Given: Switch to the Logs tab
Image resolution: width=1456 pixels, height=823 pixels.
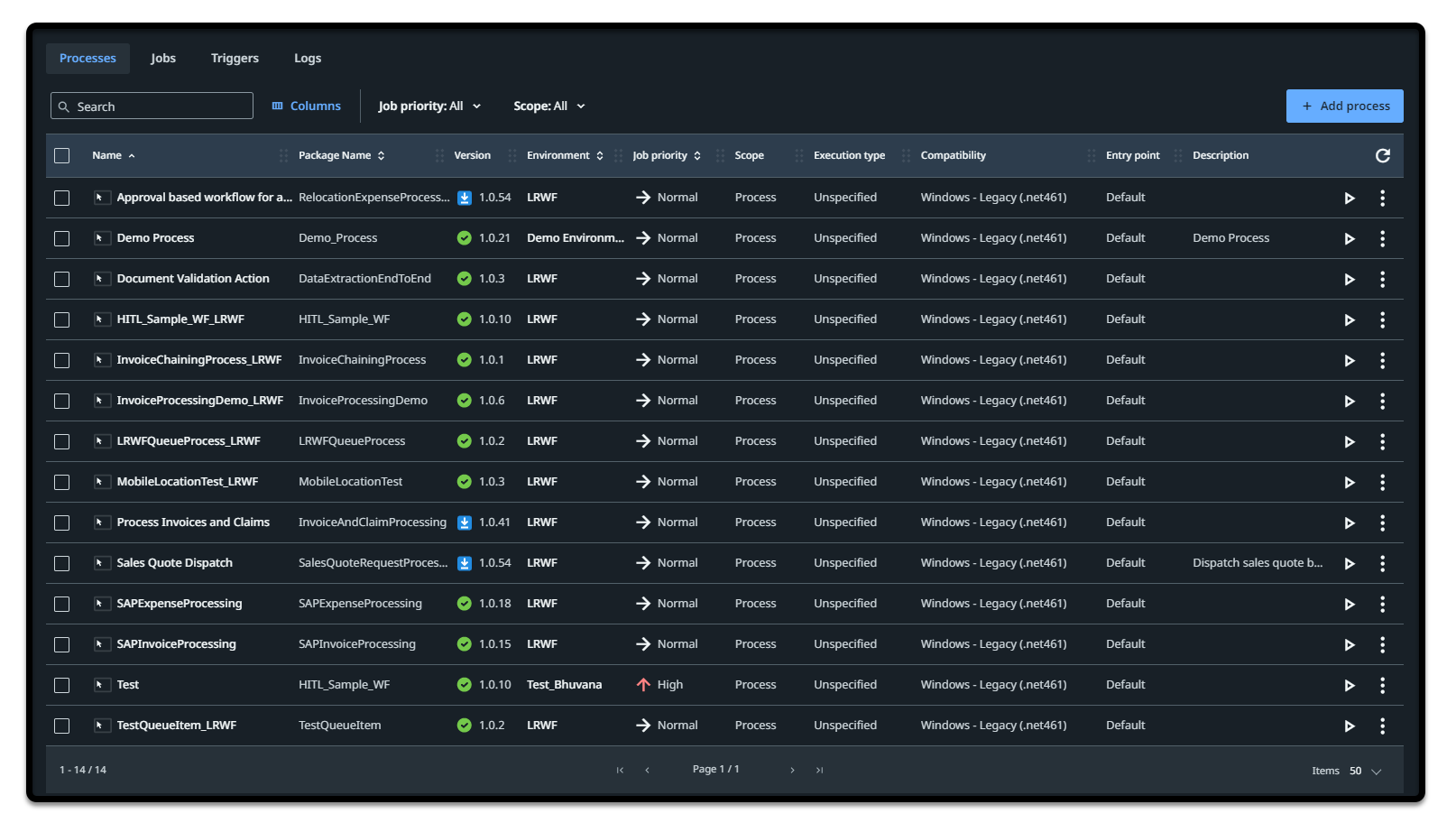Looking at the screenshot, I should point(308,59).
